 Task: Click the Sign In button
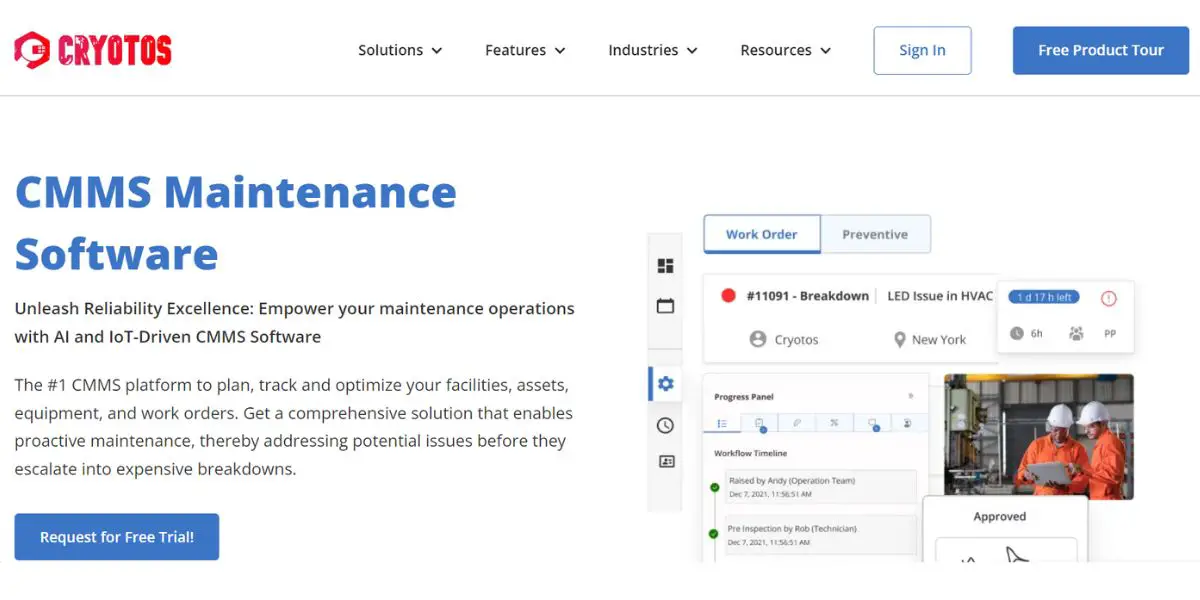tap(922, 50)
